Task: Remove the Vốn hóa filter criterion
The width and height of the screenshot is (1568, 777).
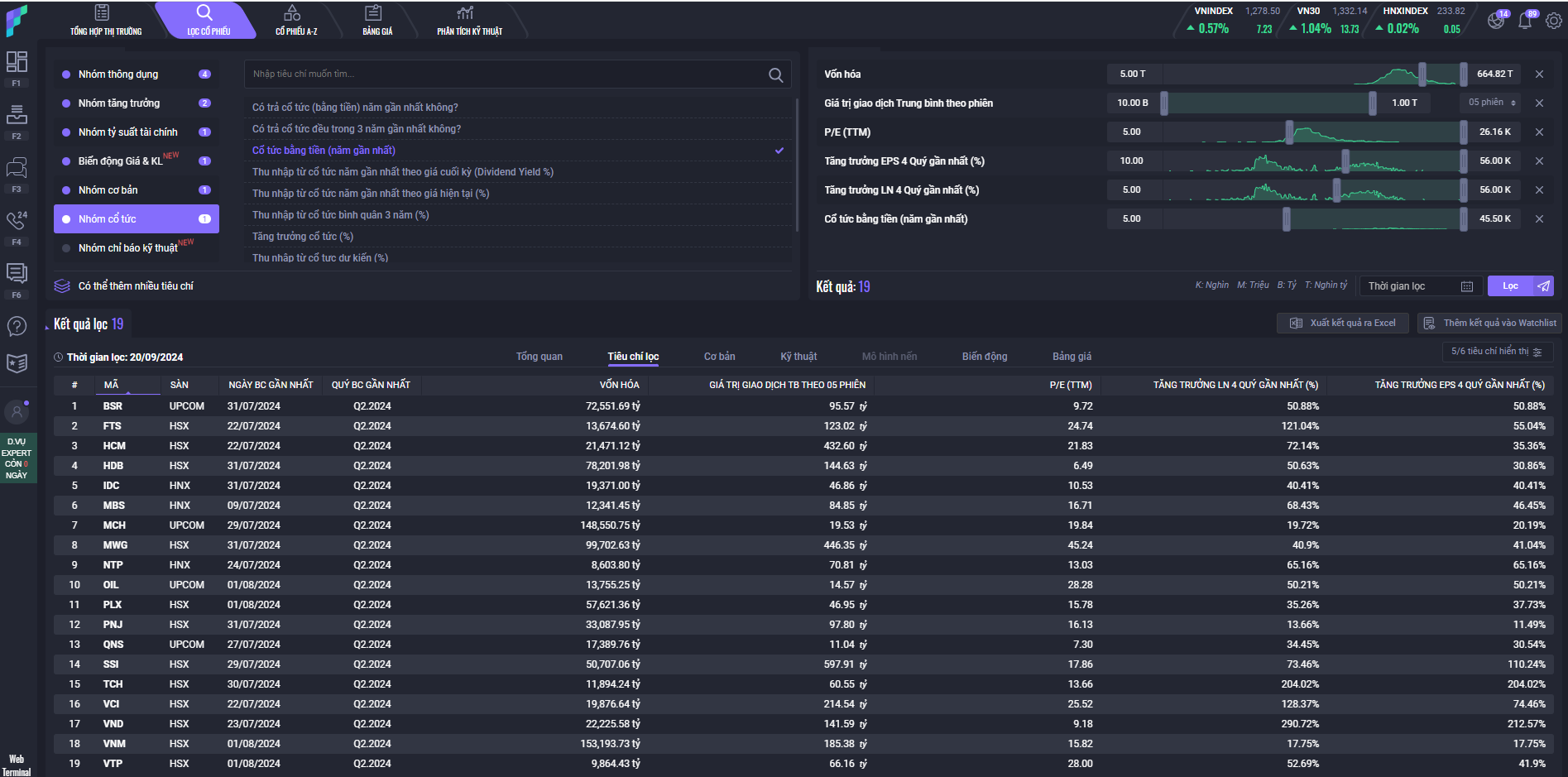Action: pos(1539,74)
